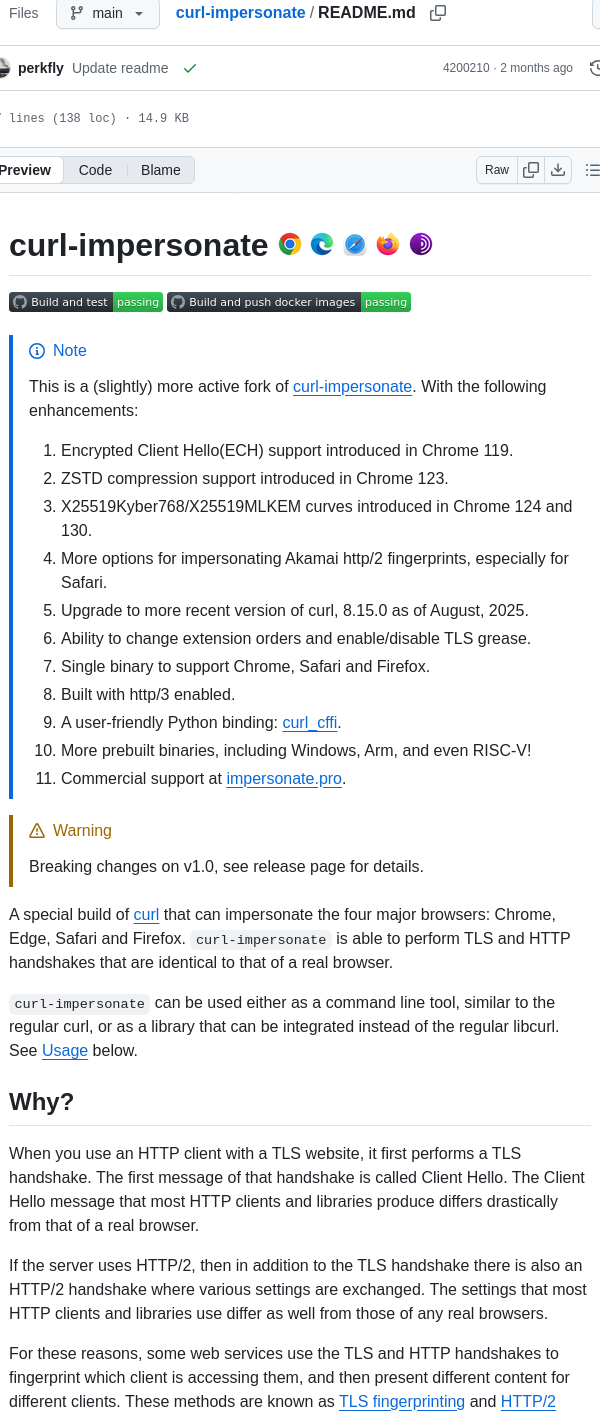This screenshot has height=1415, width=600.
Task: View commit history for this file
Action: click(x=594, y=67)
